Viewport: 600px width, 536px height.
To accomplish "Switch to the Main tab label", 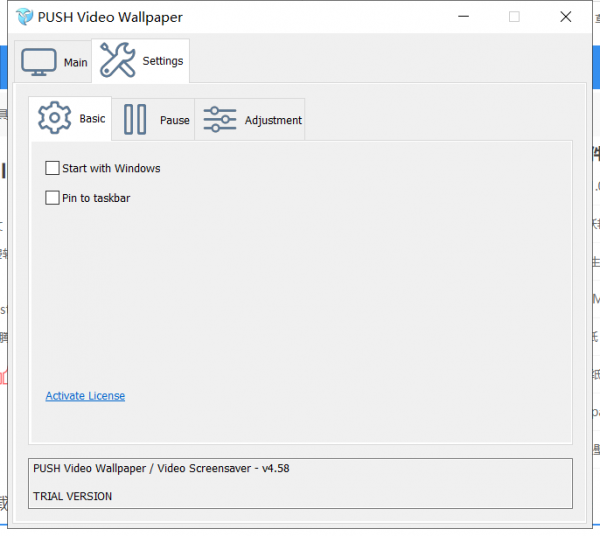I will (x=75, y=62).
